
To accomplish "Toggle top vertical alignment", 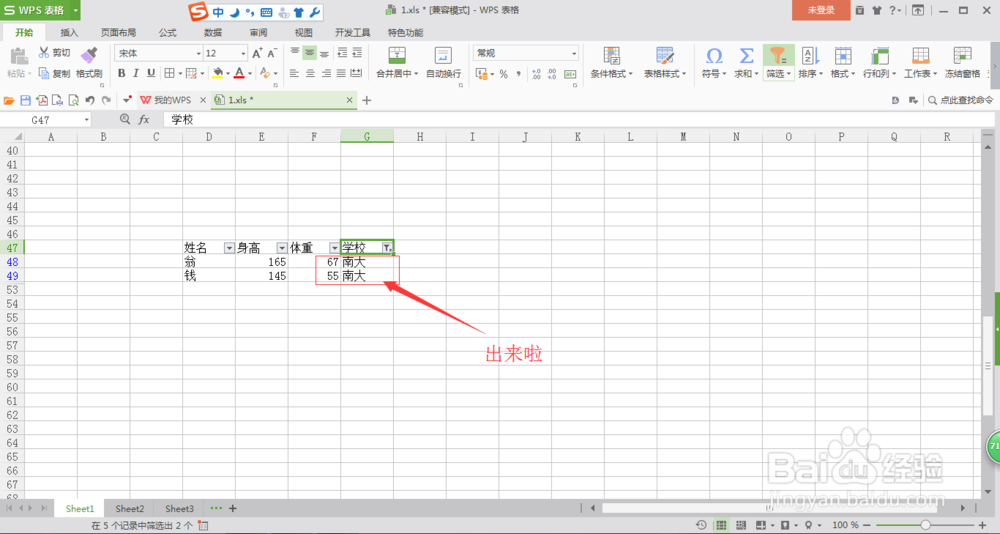I will (x=295, y=53).
